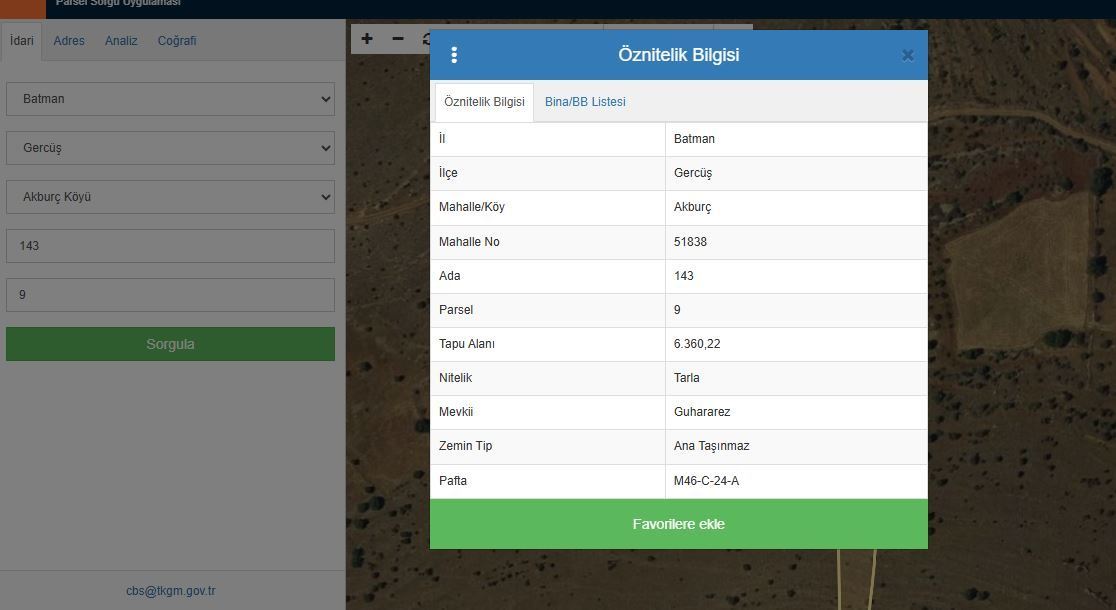
Task: Close the Öznitelik Bilgisi dialog
Action: coord(907,56)
